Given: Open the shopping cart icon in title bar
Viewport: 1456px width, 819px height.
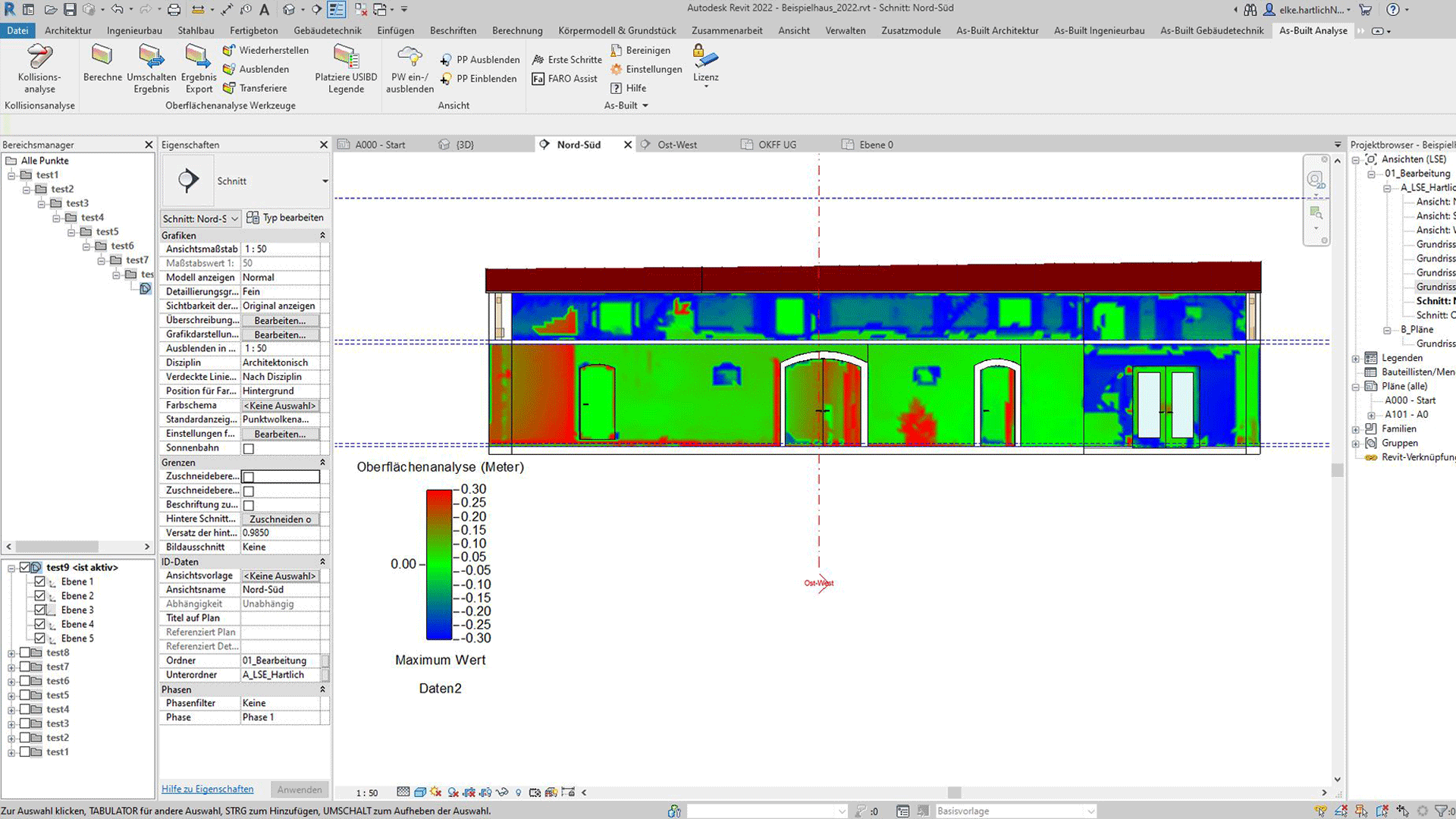Looking at the screenshot, I should pyautogui.click(x=1365, y=9).
